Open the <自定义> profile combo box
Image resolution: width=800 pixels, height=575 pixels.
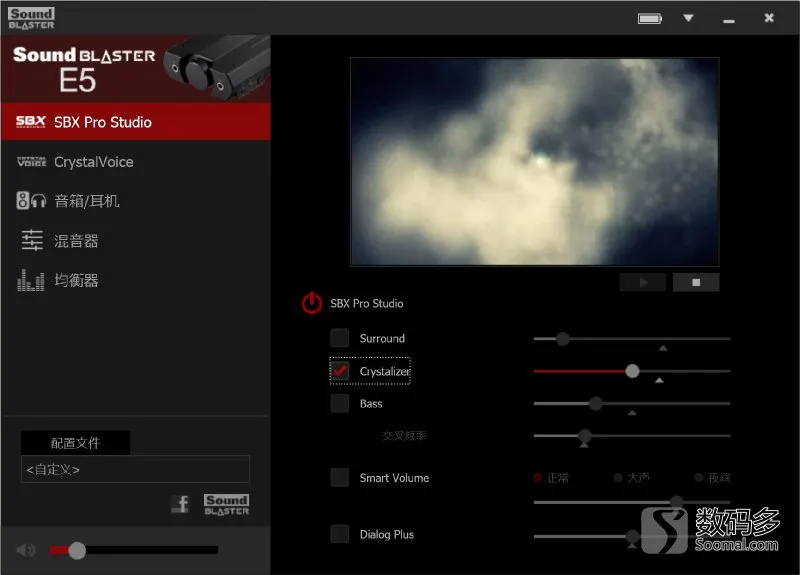click(x=135, y=469)
